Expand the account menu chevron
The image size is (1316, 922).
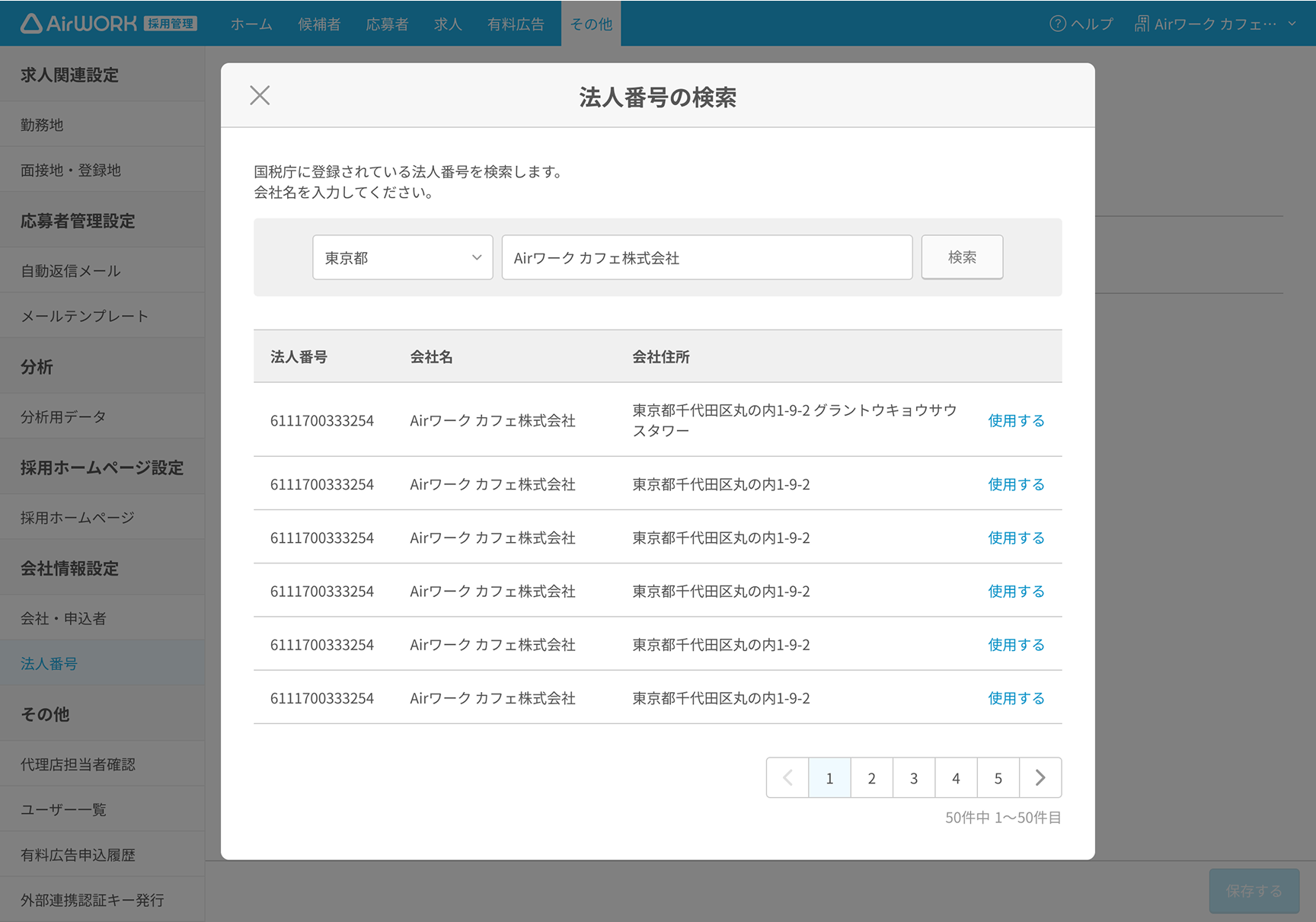click(1292, 24)
